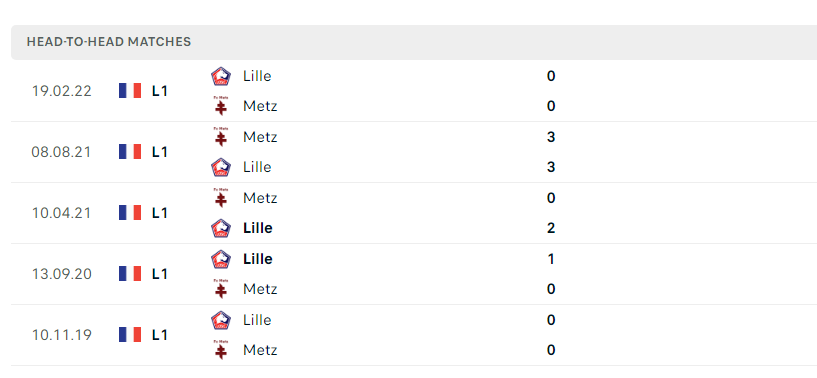
Task: Click Lille crest in 13.09.20 match
Action: point(221,259)
